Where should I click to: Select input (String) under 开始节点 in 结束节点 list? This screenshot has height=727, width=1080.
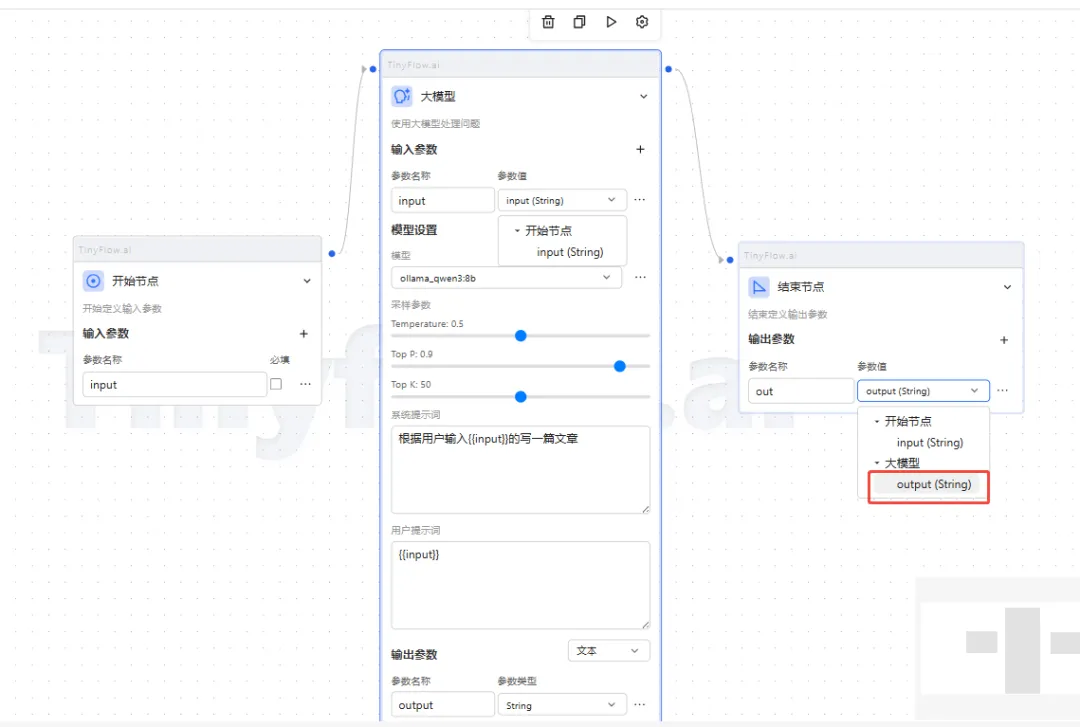click(929, 443)
